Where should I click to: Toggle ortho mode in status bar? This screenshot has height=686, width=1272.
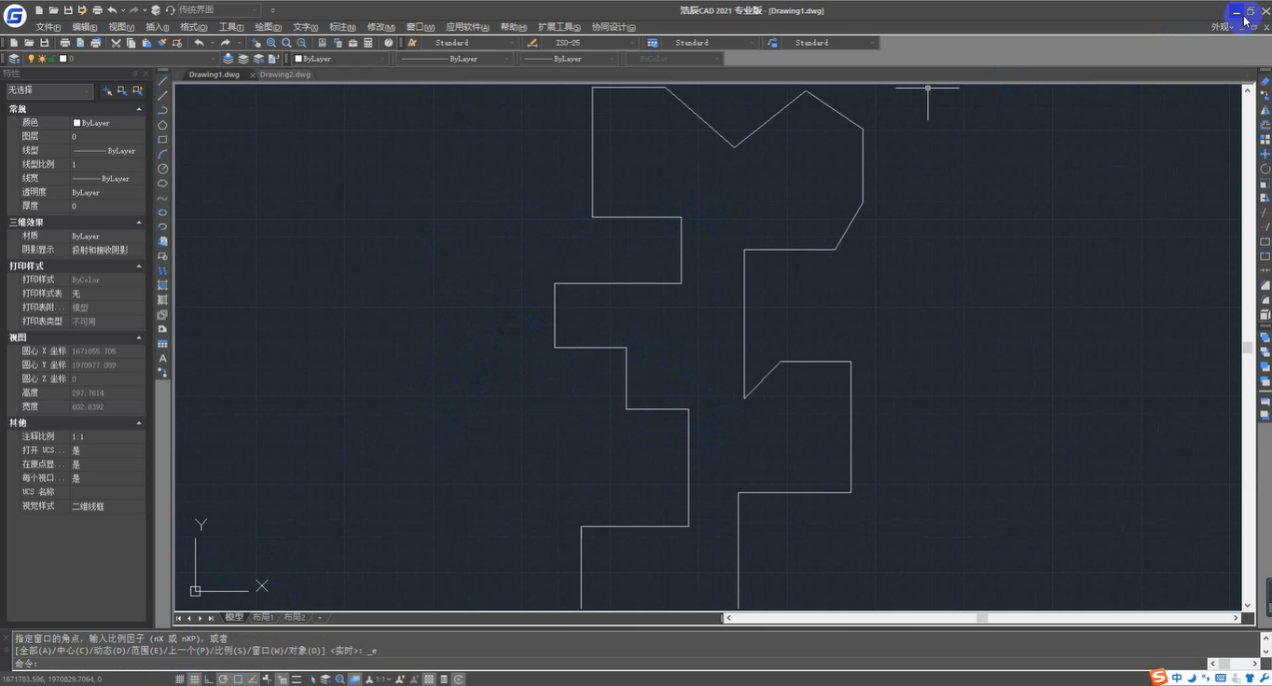click(208, 679)
